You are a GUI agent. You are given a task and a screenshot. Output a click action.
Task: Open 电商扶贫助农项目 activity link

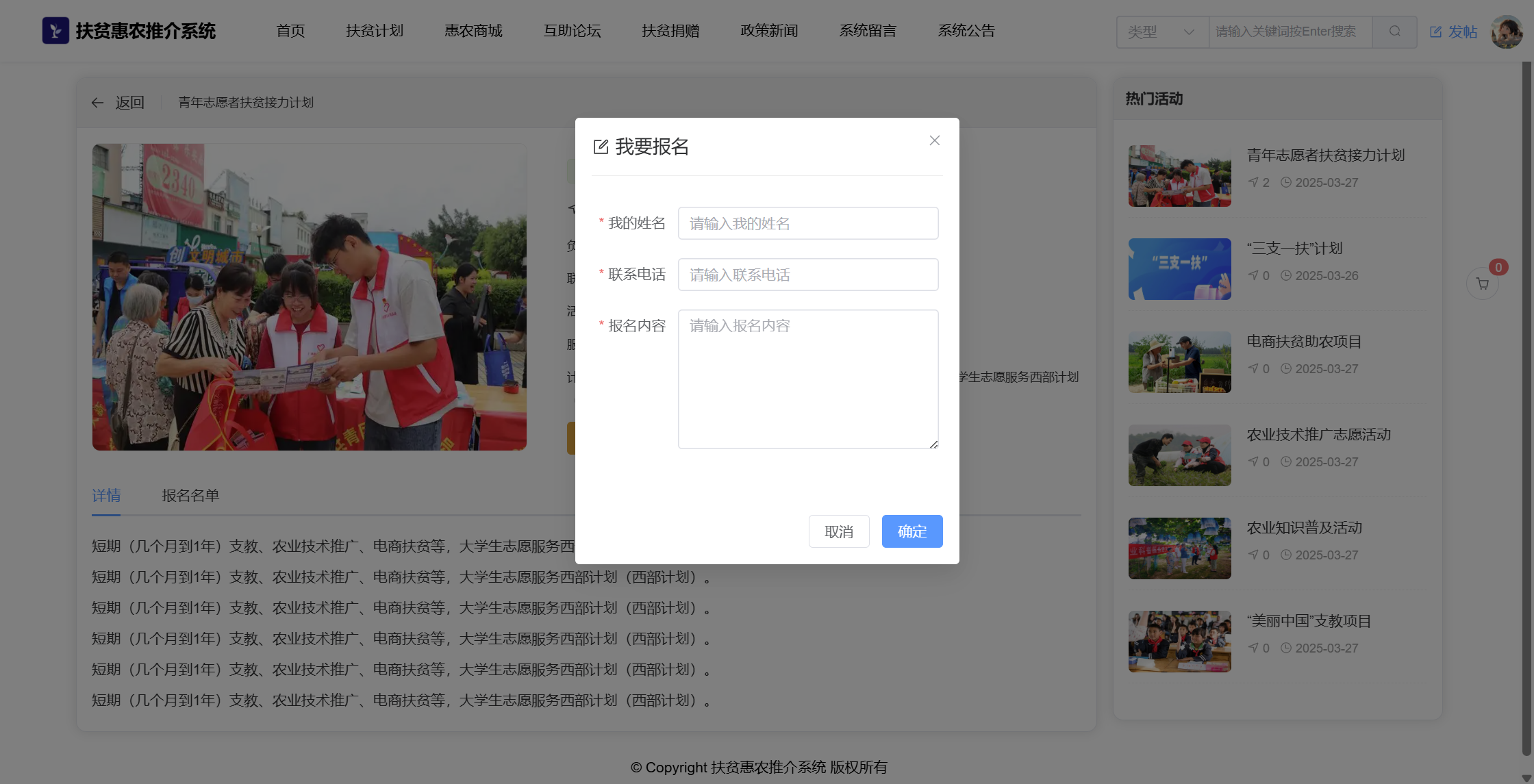pos(1304,342)
